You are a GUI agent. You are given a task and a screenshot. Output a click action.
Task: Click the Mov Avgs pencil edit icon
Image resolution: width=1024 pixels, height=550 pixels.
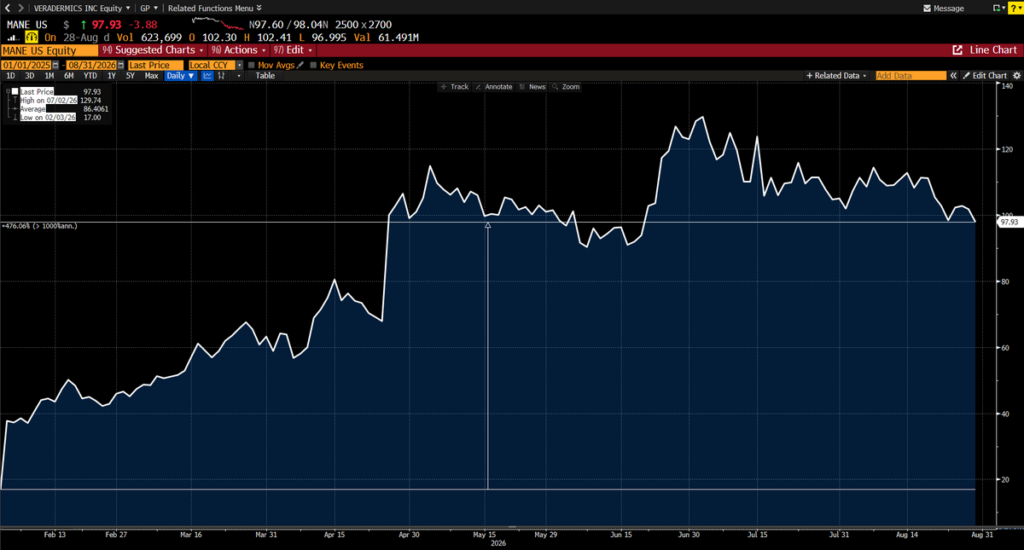300,65
